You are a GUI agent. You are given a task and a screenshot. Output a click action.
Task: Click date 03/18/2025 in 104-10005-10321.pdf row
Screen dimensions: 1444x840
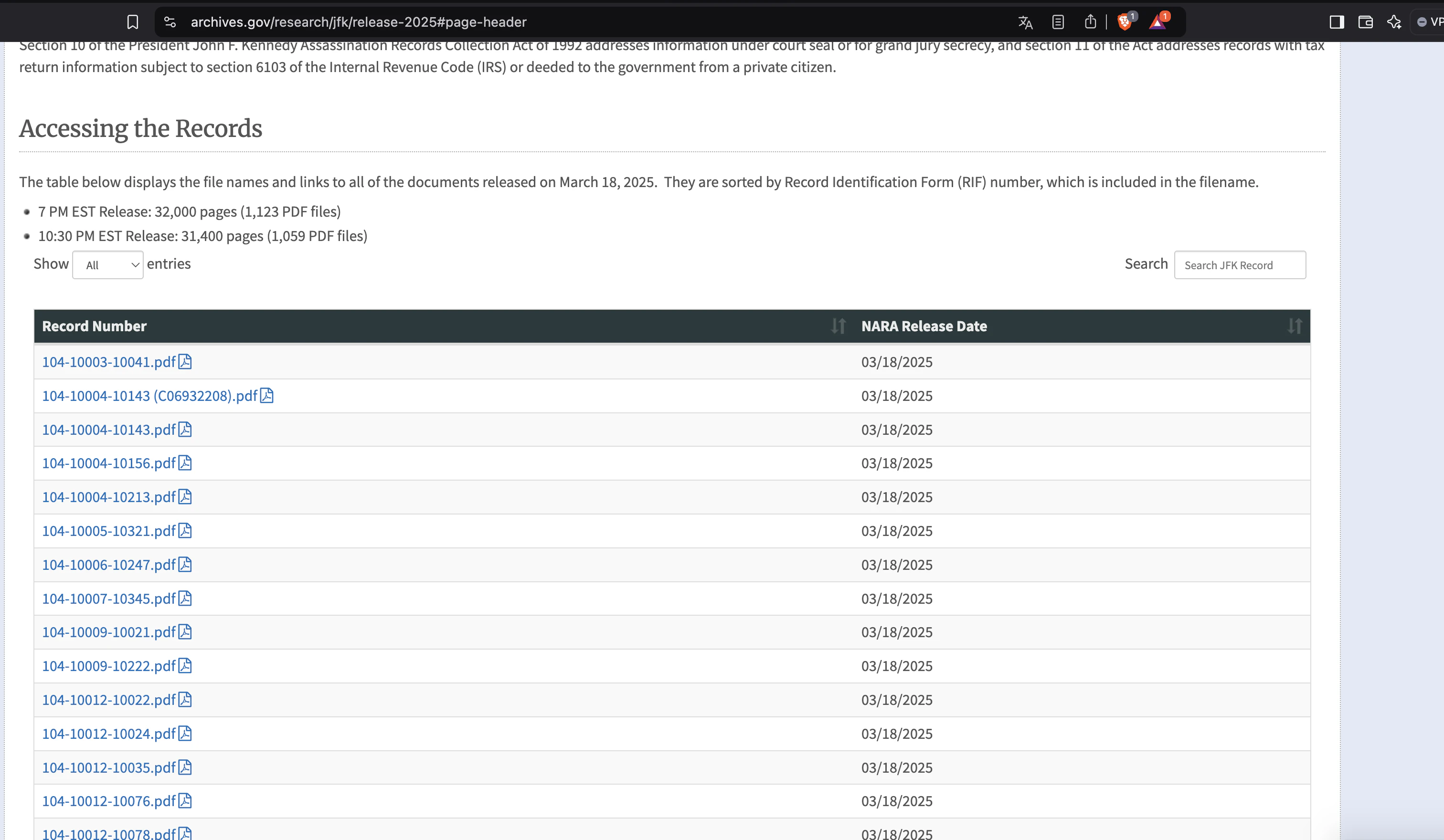[x=897, y=531]
